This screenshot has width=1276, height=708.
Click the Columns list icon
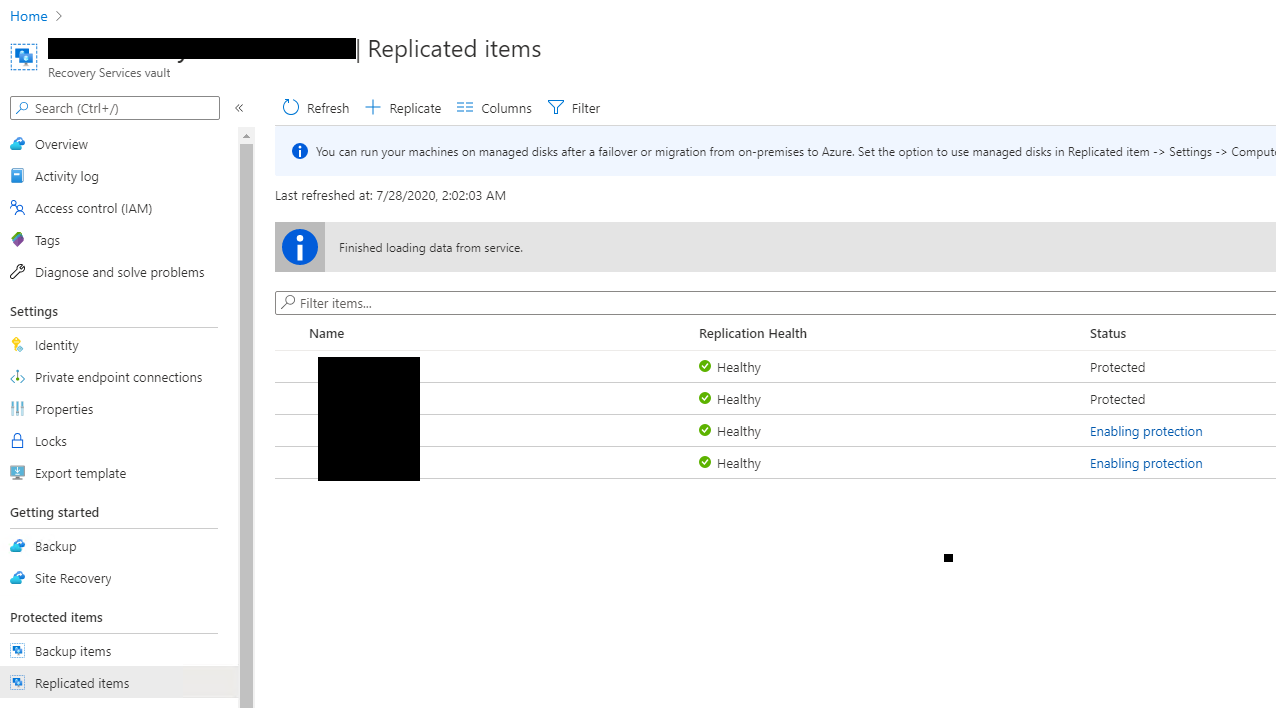465,108
